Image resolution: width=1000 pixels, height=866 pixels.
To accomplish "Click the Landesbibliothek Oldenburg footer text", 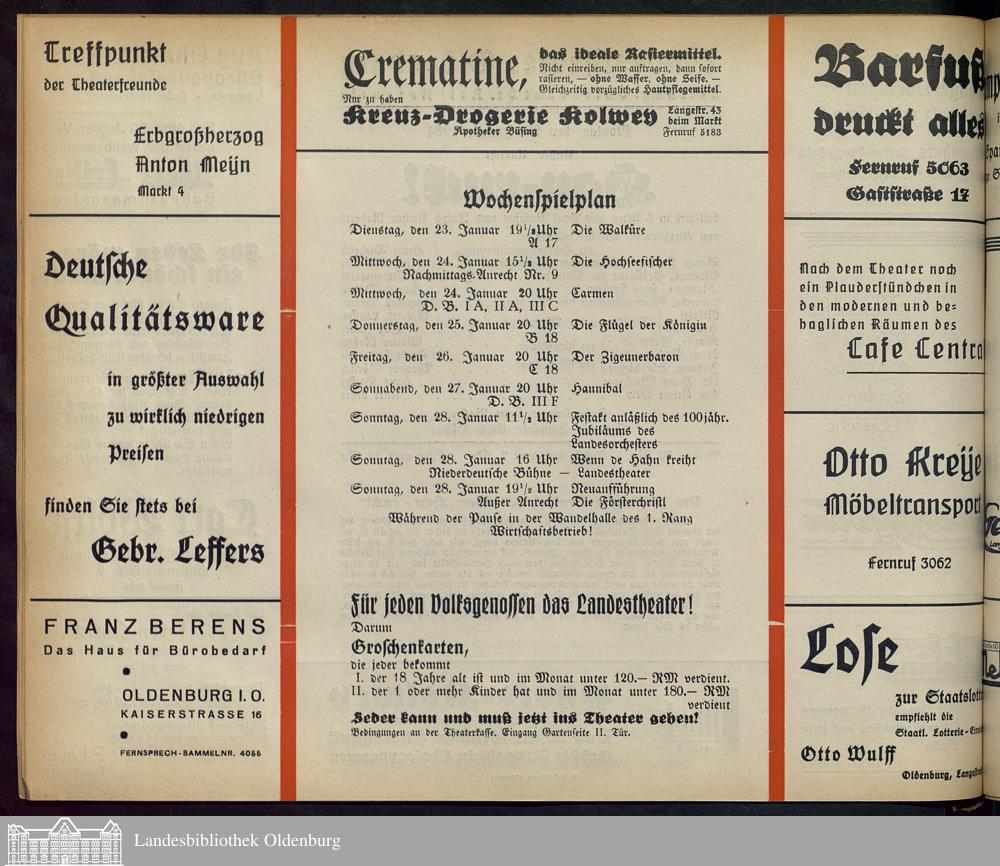I will click(x=236, y=841).
